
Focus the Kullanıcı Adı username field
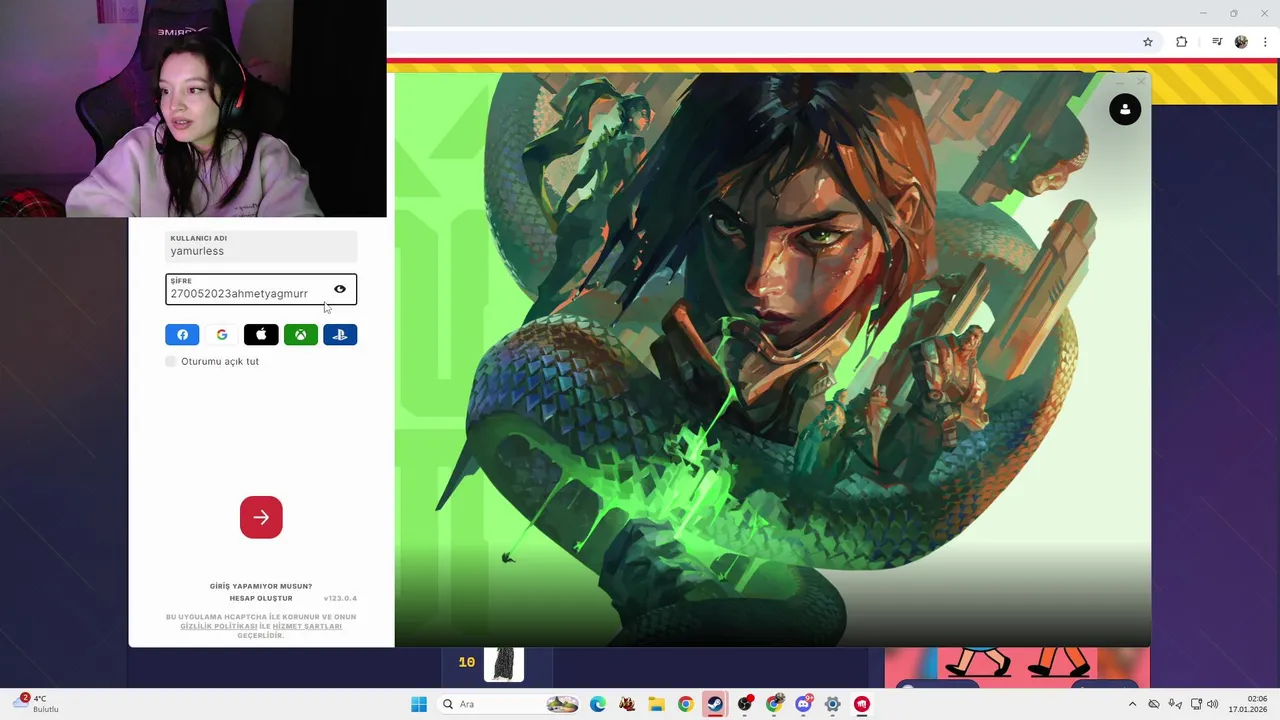261,246
